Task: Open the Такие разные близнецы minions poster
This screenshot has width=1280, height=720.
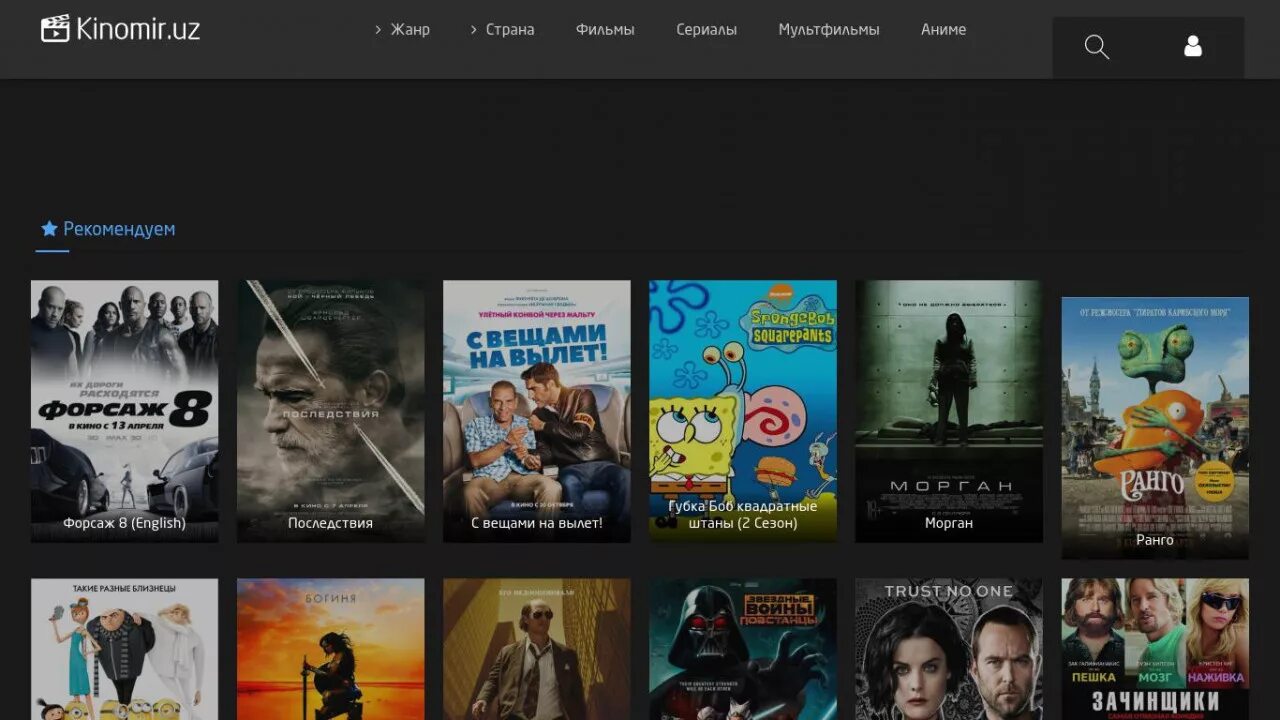Action: [x=125, y=649]
